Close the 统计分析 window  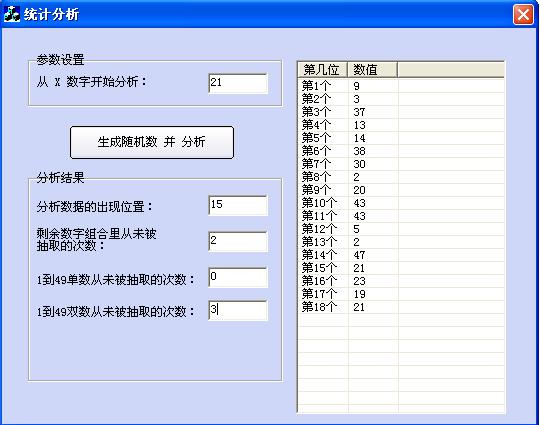pos(523,15)
